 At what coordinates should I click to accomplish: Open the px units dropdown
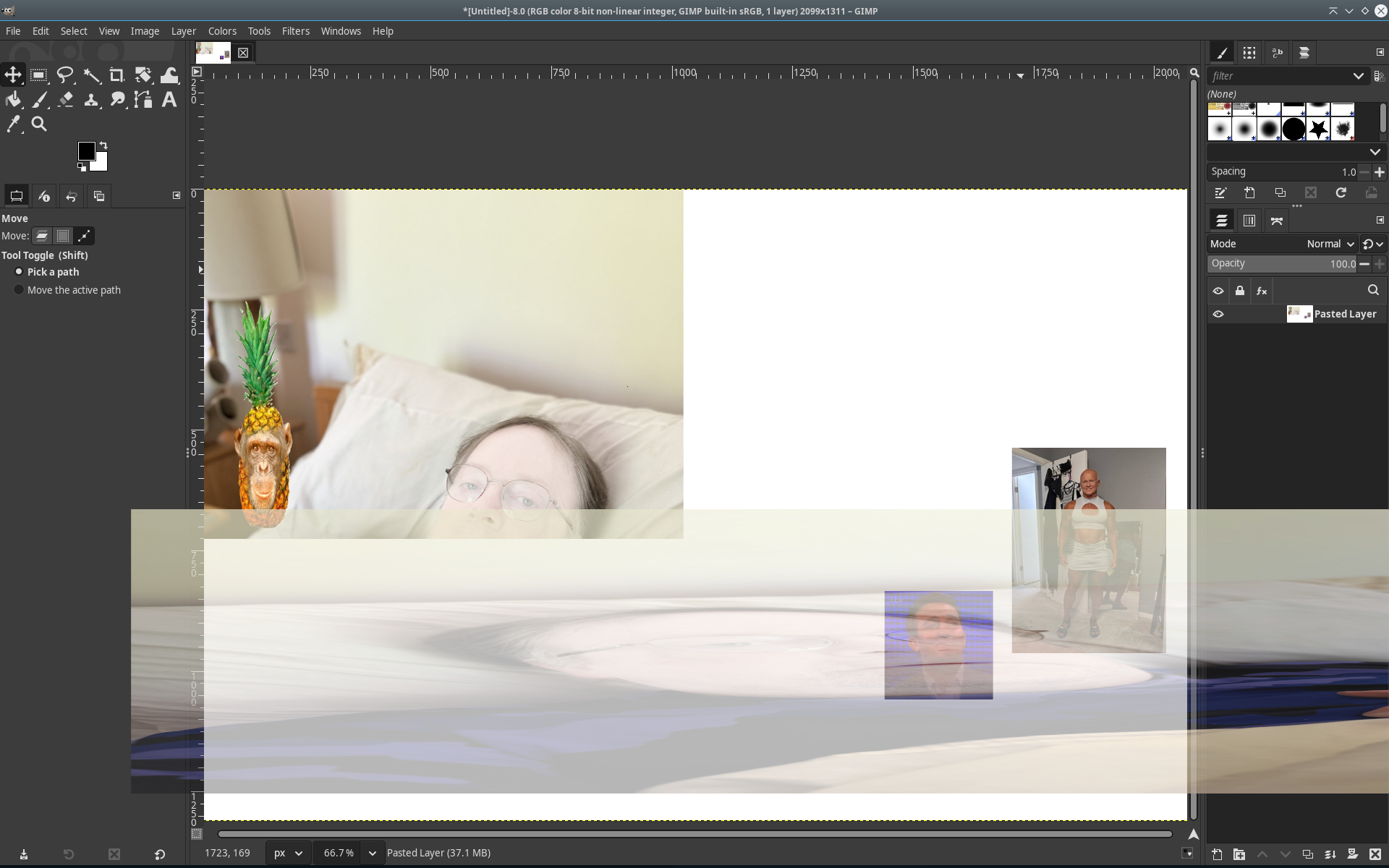pos(288,853)
